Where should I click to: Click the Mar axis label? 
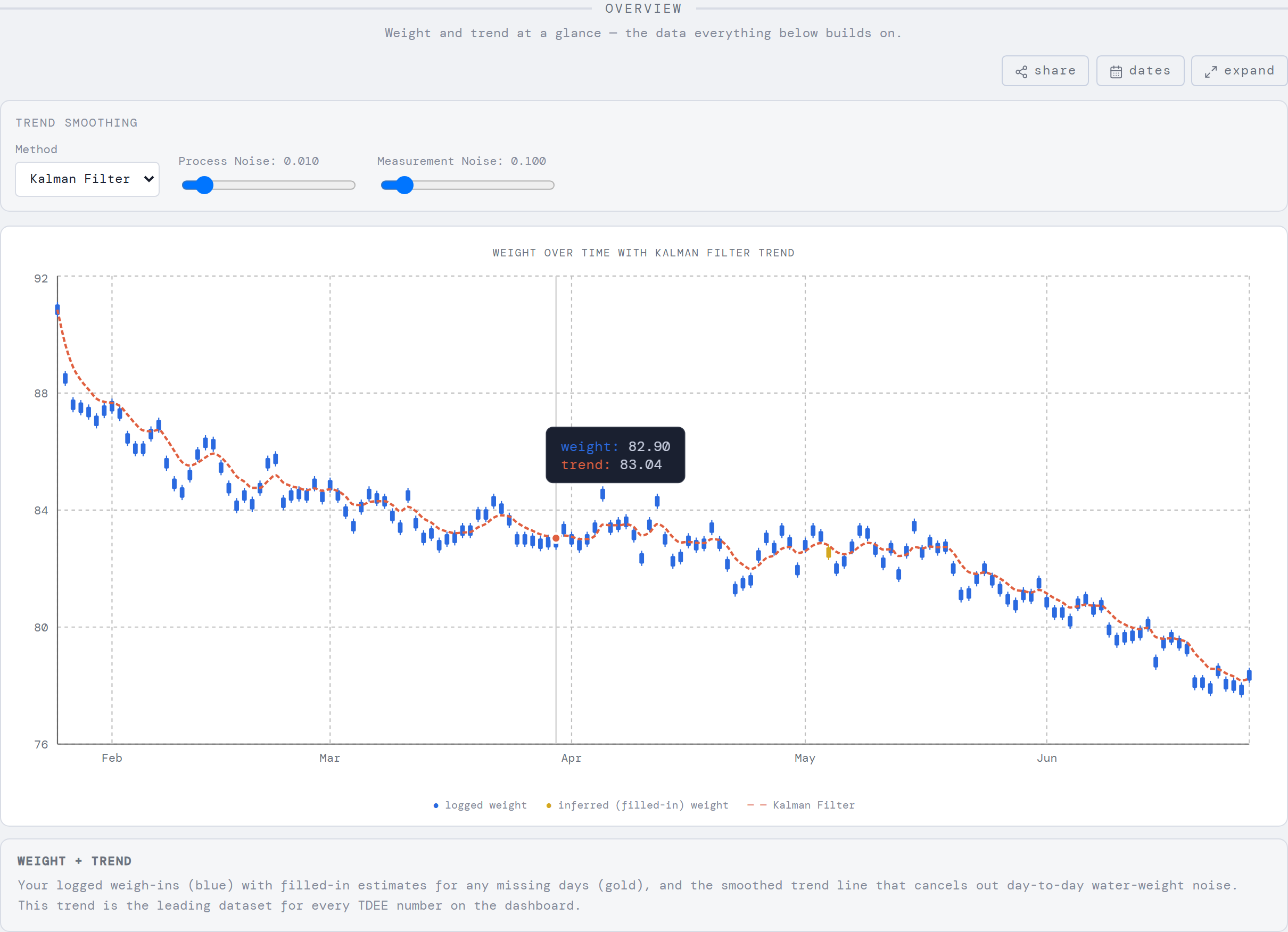[x=329, y=758]
